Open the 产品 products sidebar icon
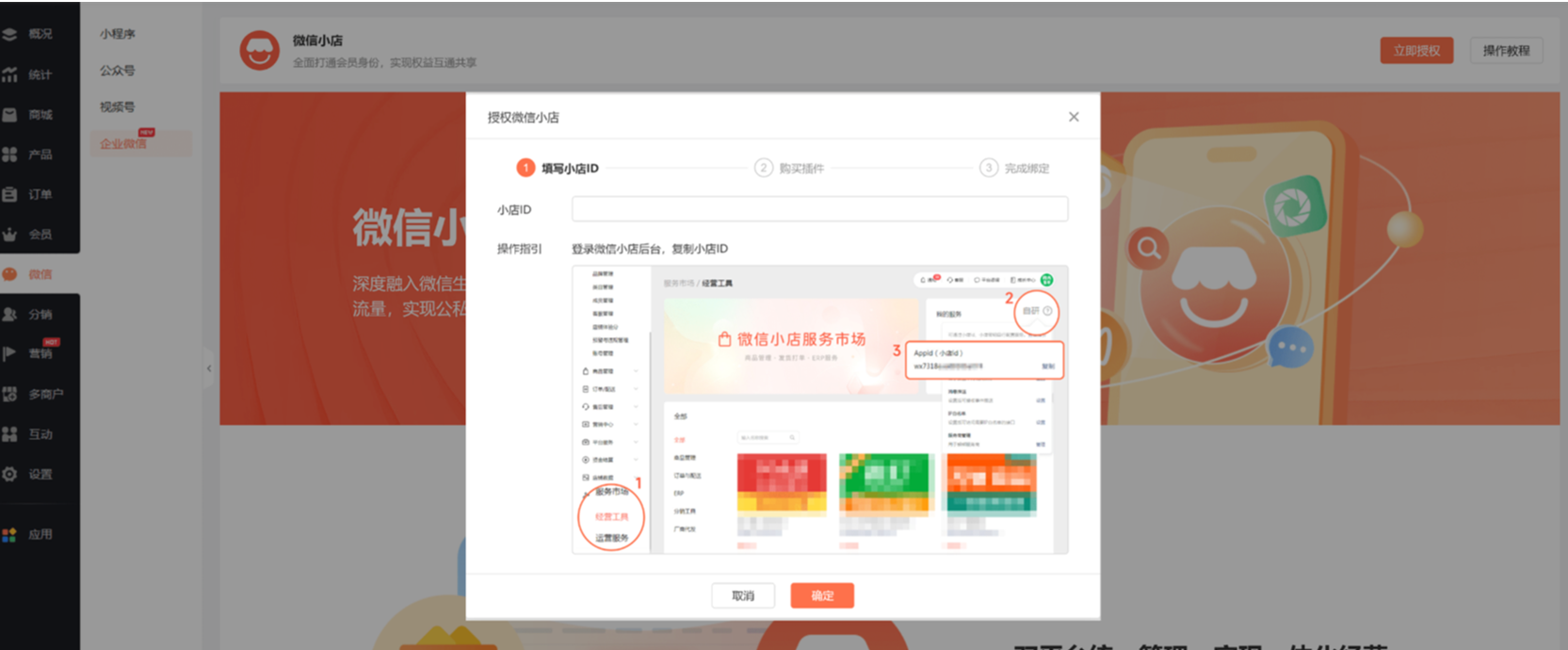Image resolution: width=1568 pixels, height=650 pixels. coord(9,154)
